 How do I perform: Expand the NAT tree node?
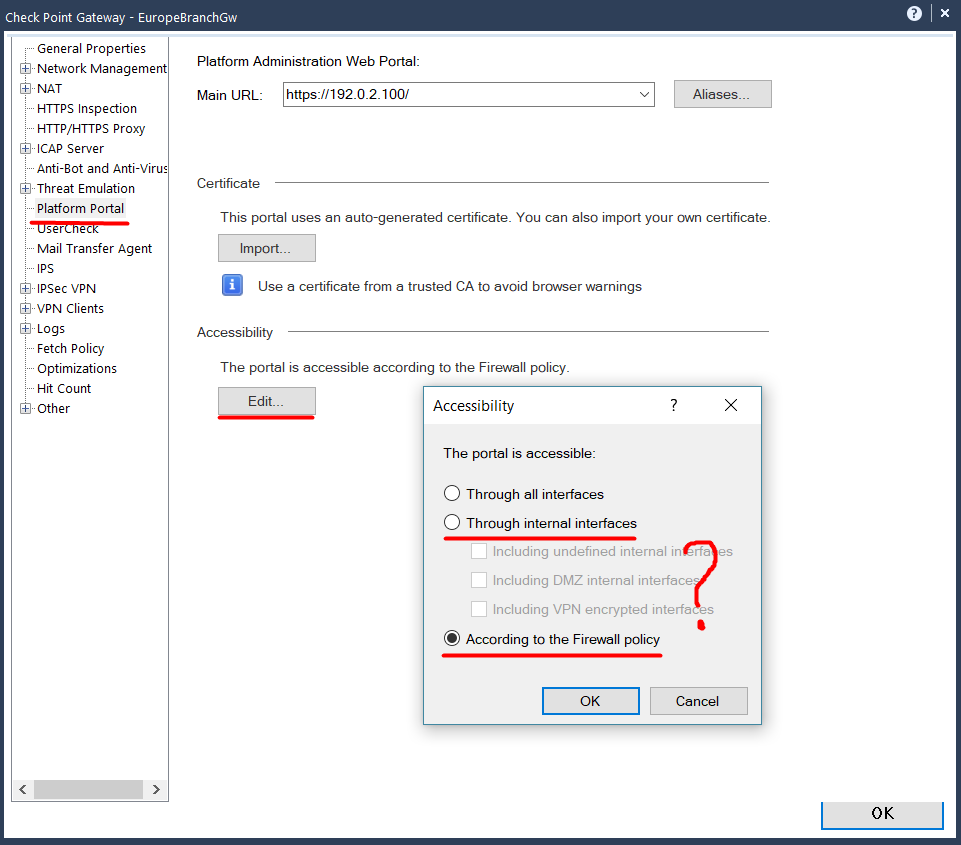pos(25,88)
